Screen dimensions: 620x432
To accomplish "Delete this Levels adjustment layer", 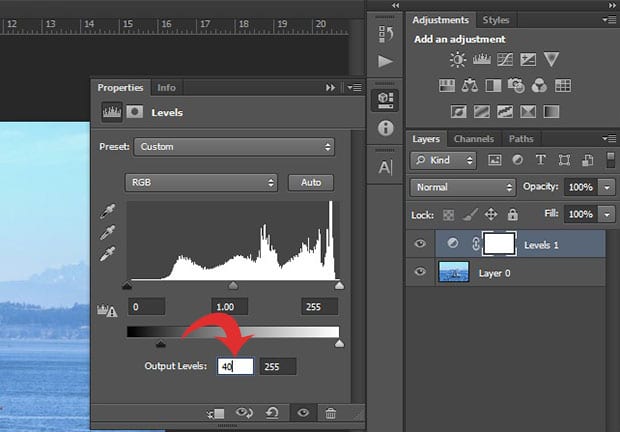I will click(331, 413).
